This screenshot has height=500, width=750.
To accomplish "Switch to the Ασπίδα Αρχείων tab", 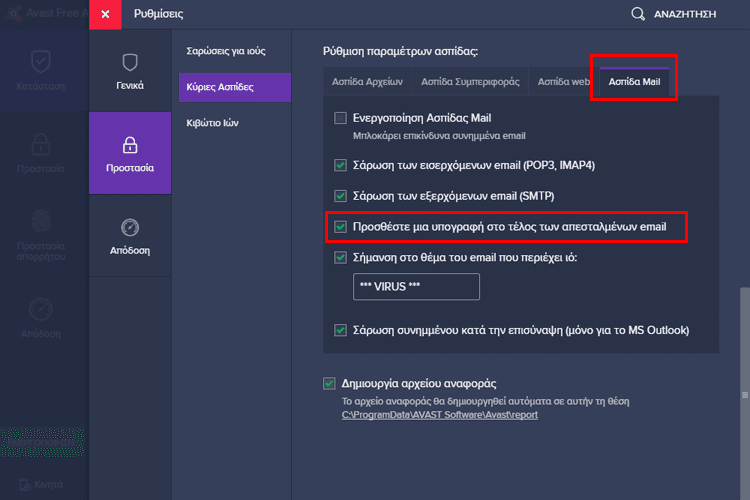I will pyautogui.click(x=367, y=82).
